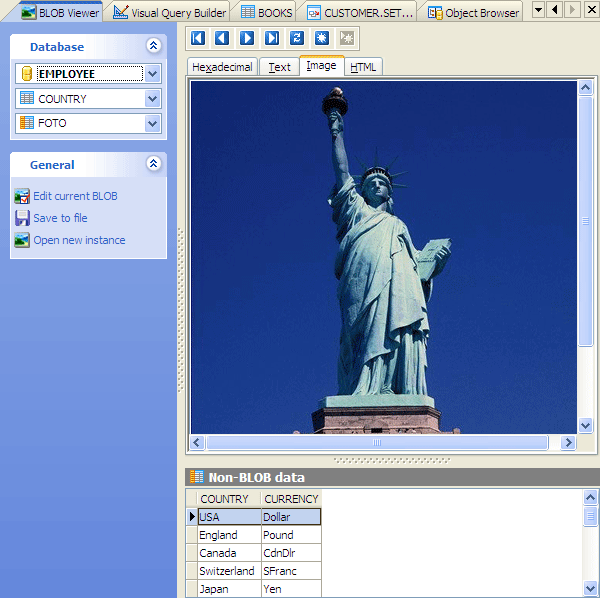Click image viewer scroll down arrow

click(x=585, y=425)
